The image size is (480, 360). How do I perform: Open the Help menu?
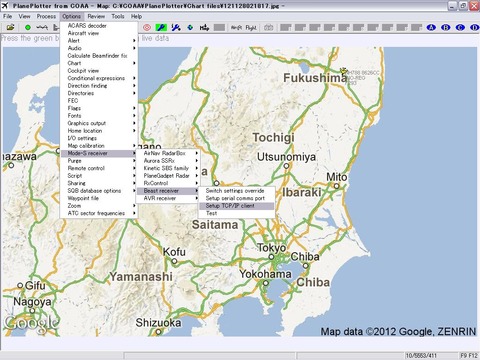pyautogui.click(x=136, y=16)
